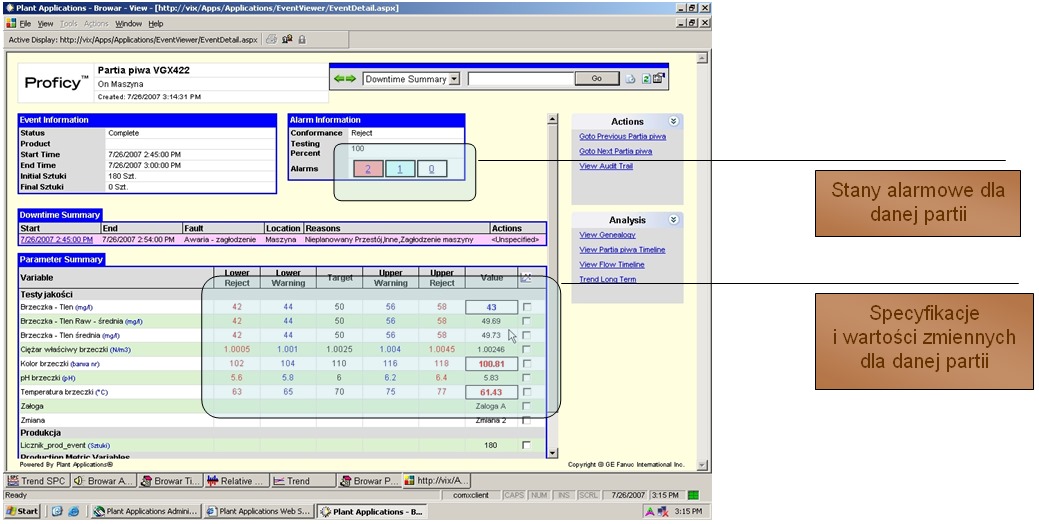Click the blue alarm count 1 box
Viewport: 1039px width, 524px height.
pyautogui.click(x=400, y=169)
